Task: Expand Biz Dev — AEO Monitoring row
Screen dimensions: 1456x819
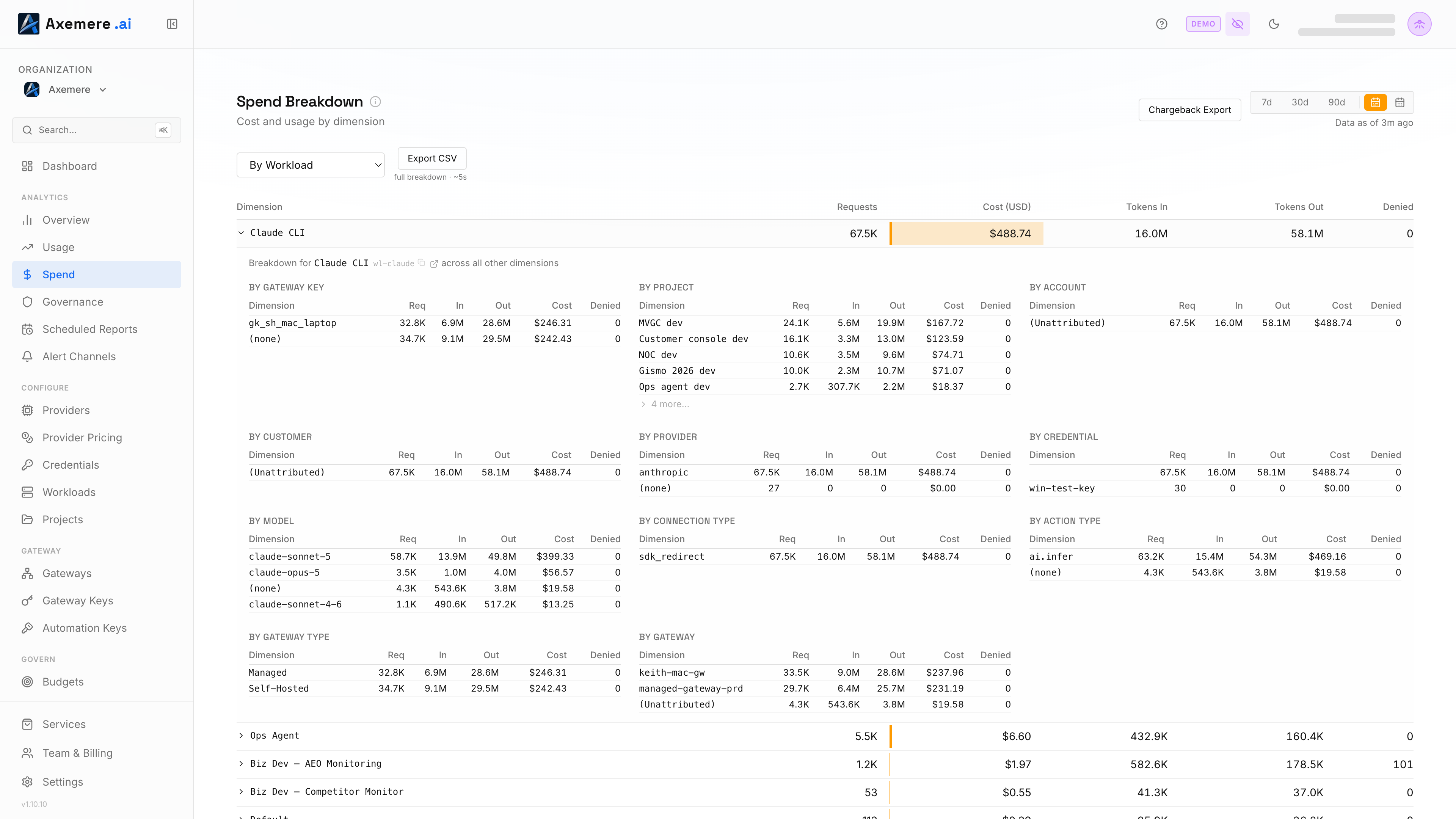Action: (241, 764)
